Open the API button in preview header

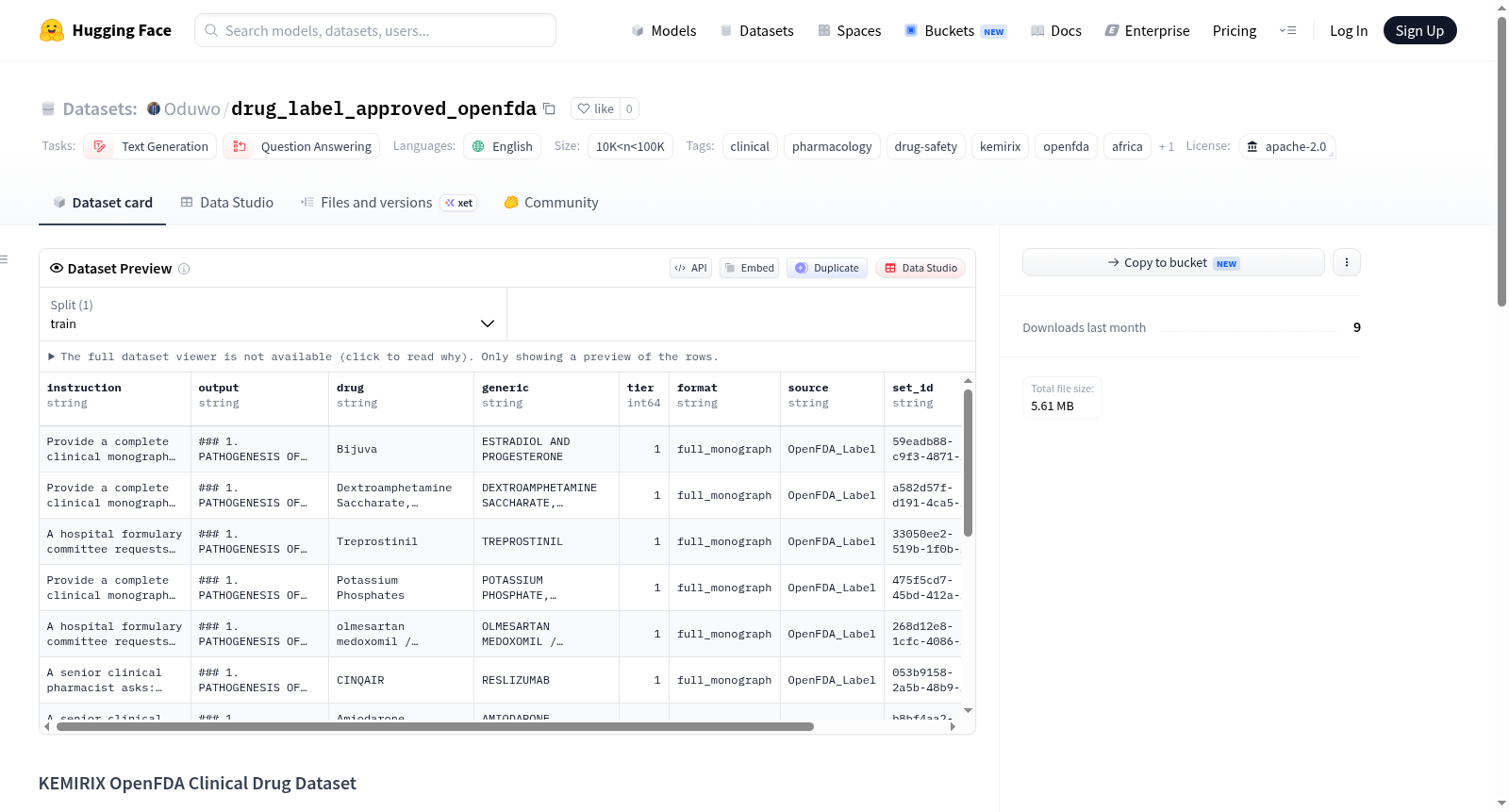(690, 268)
